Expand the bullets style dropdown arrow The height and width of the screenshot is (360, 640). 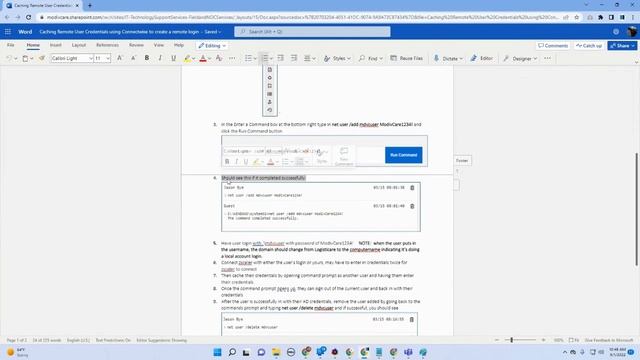tap(255, 59)
